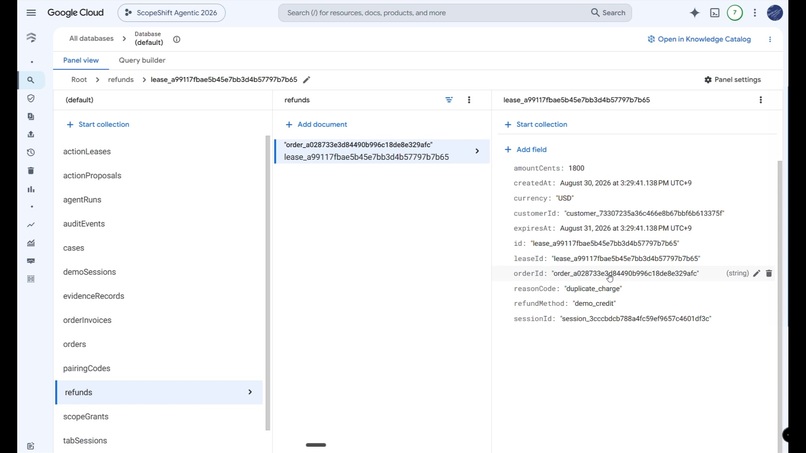
Task: Select pairingCodes collection
Action: point(87,368)
